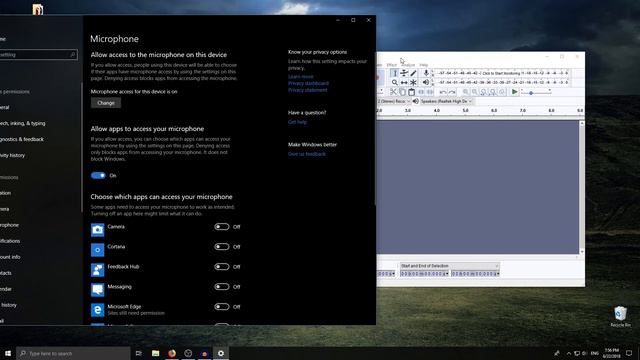
Task: Select the Draw pencil tool in Audacity
Action: click(x=413, y=73)
